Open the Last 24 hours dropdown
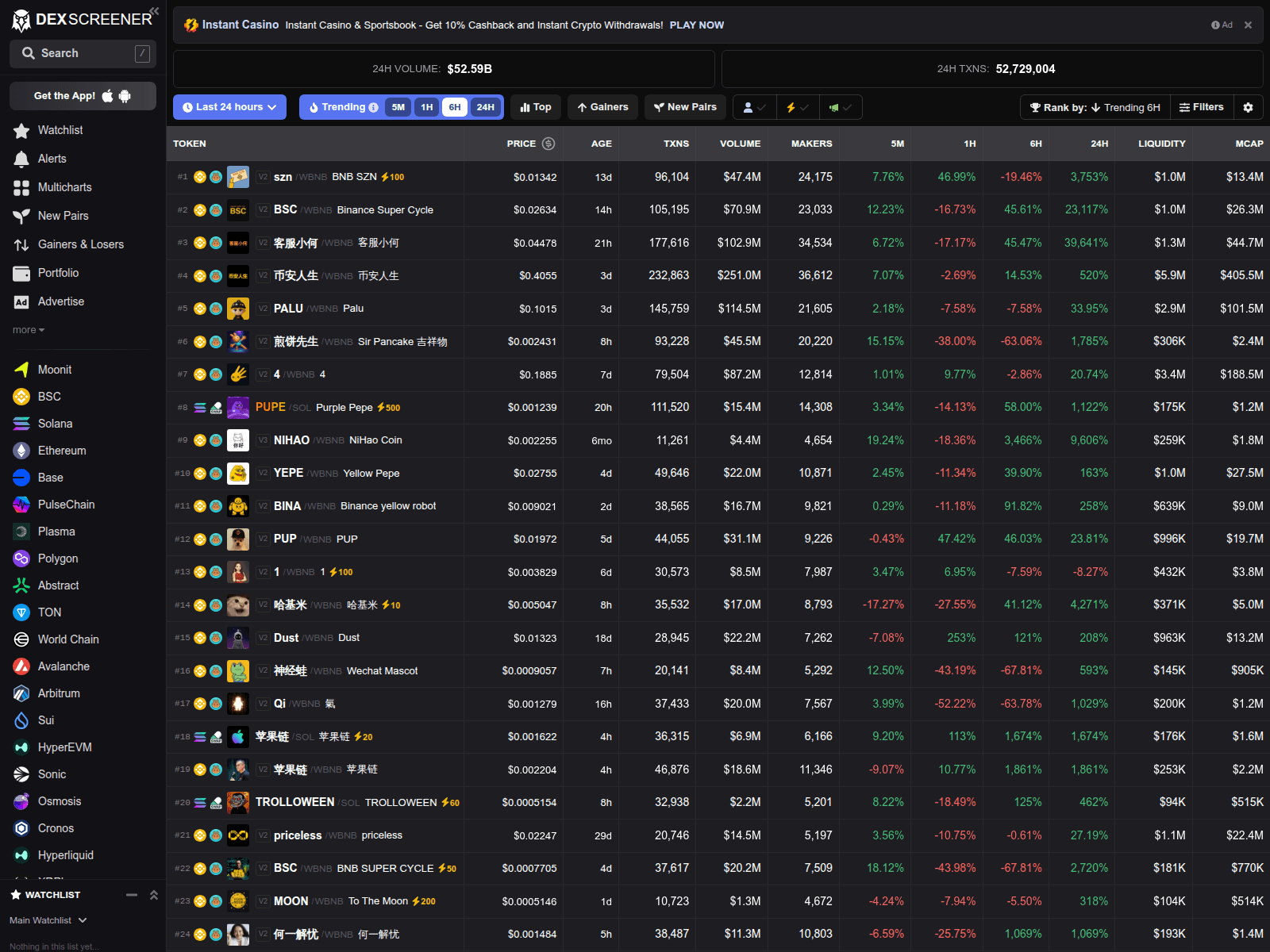The image size is (1270, 952). point(229,107)
